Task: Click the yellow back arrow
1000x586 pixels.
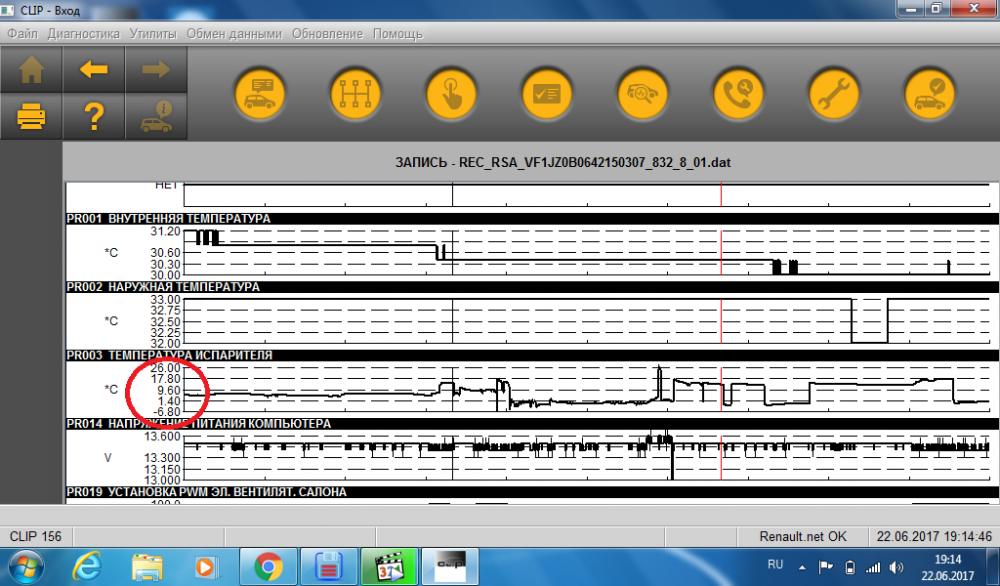Action: click(x=94, y=70)
